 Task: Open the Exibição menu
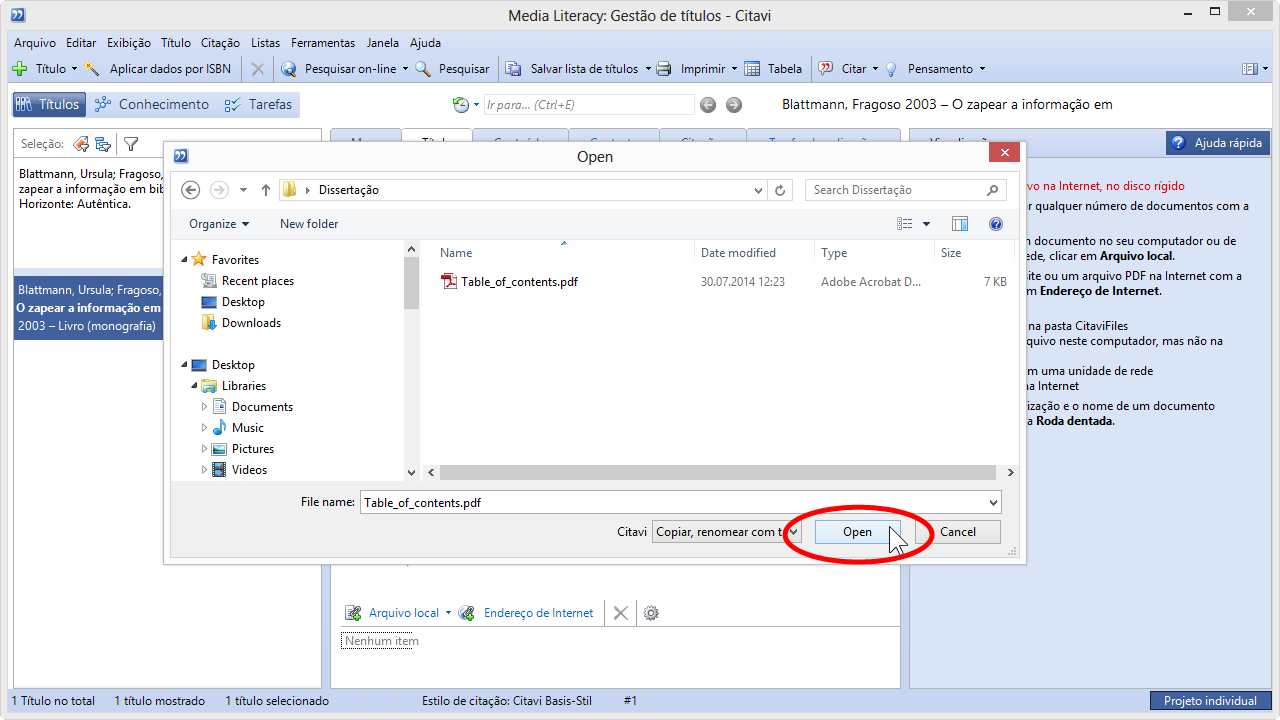click(128, 43)
